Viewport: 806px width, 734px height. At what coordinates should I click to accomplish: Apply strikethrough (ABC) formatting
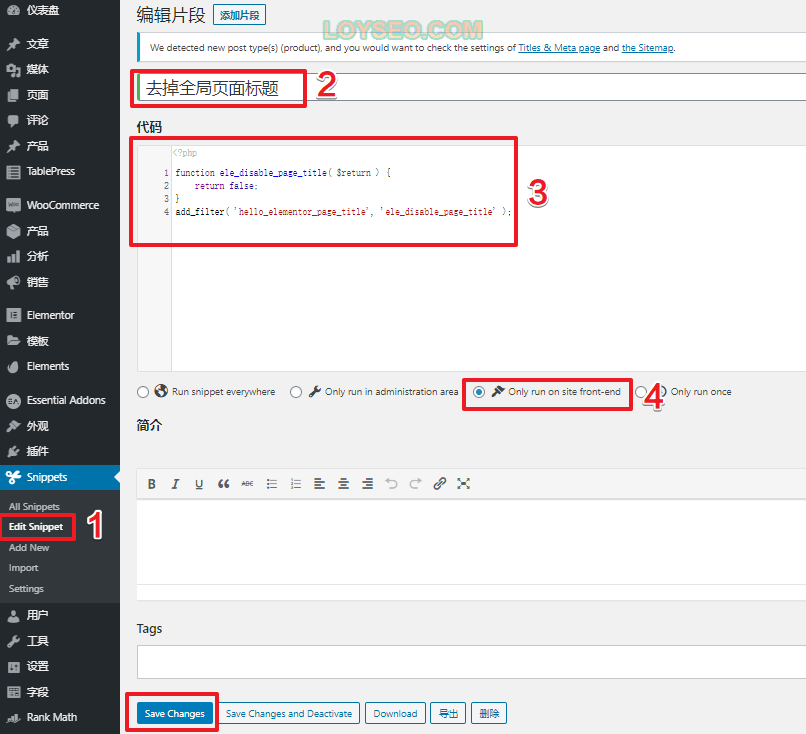tap(247, 484)
